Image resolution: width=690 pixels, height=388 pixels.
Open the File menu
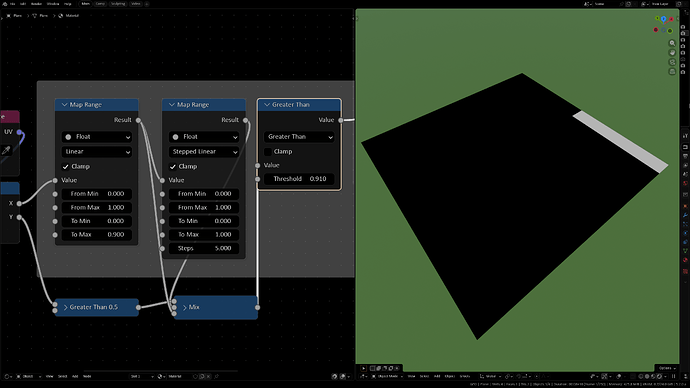pyautogui.click(x=12, y=4)
